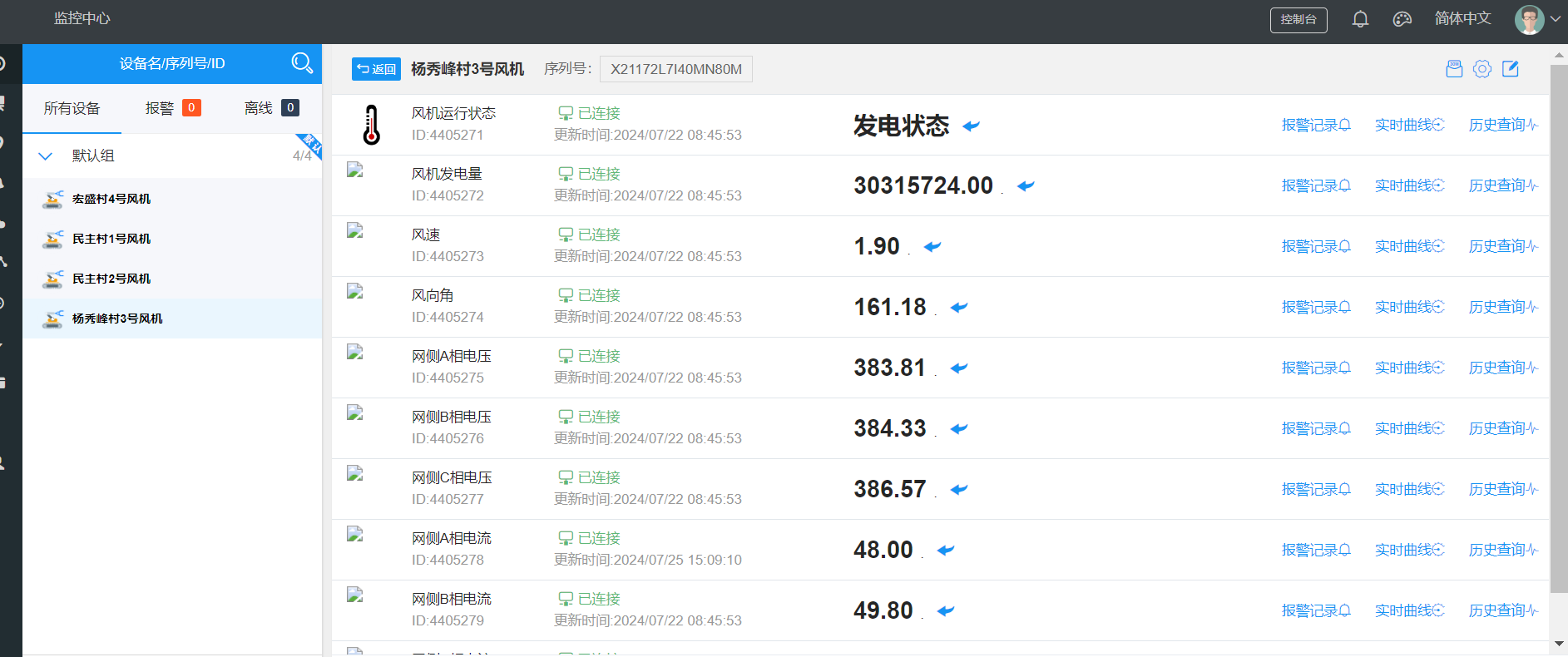Click the settings gear icon beside serial number
This screenshot has height=657, width=1568.
1482,69
